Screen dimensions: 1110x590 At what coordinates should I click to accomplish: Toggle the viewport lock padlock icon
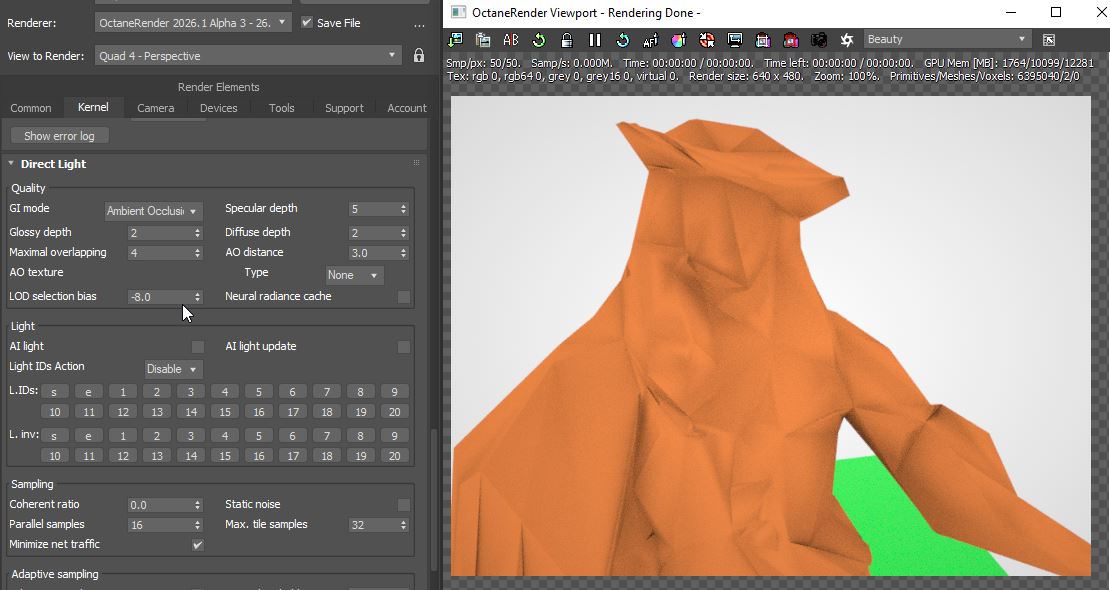click(x=566, y=40)
